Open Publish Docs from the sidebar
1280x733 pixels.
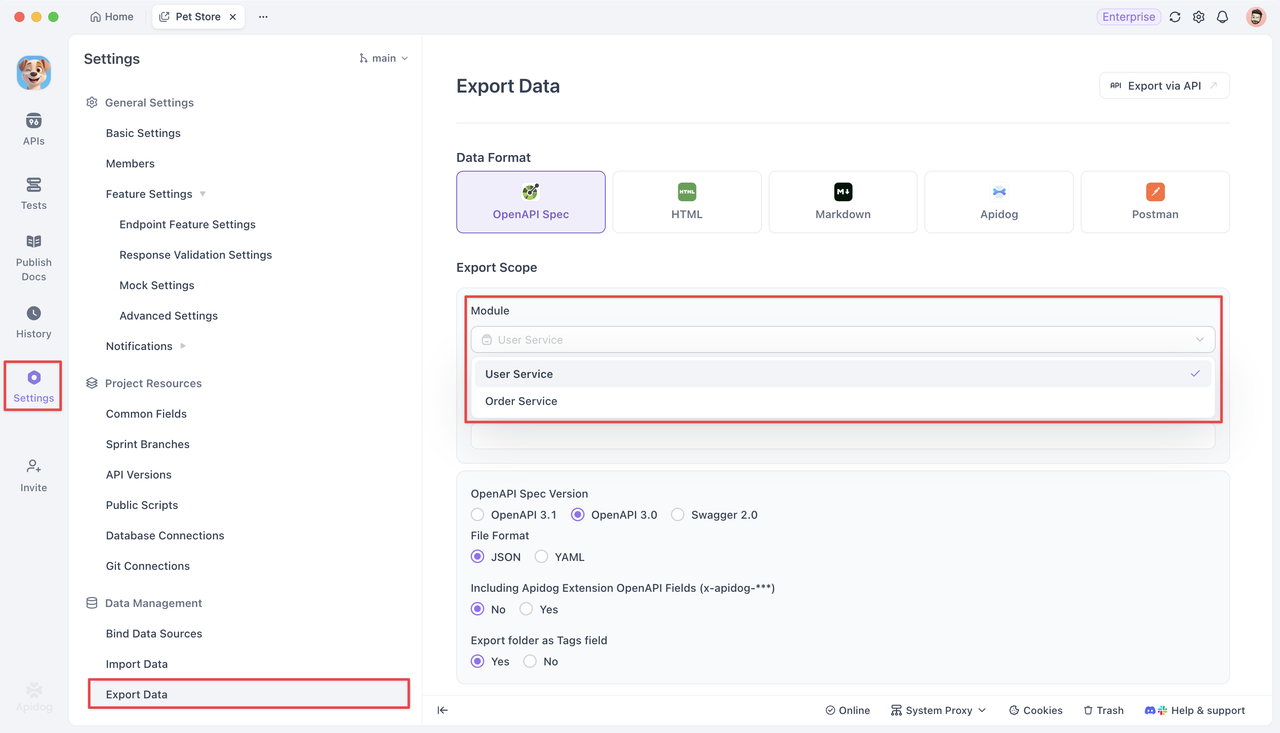pyautogui.click(x=33, y=255)
